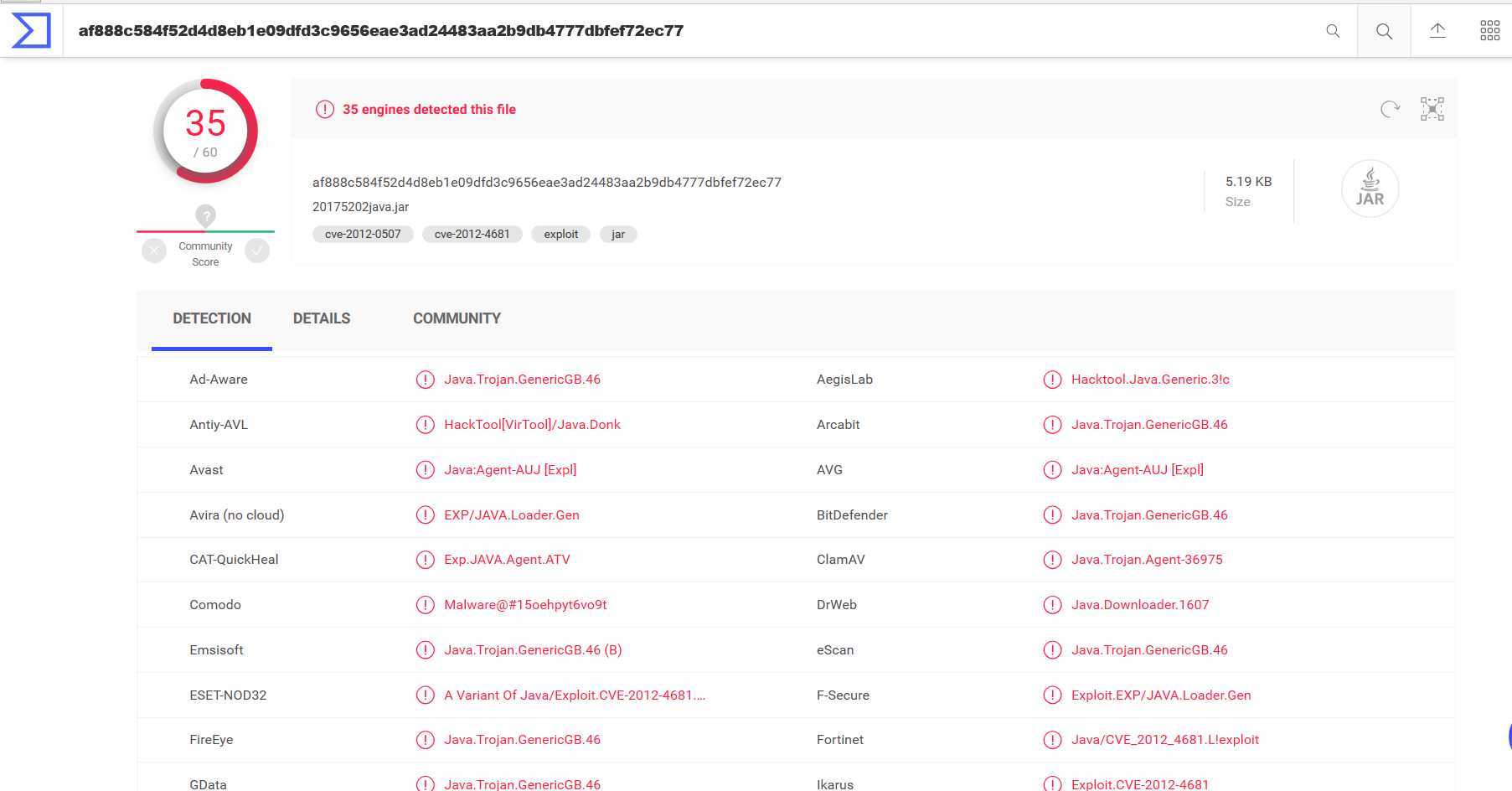Click the CAT-QuickHeal detection alert icon
Viewport: 1512px width, 791px height.
(x=426, y=560)
